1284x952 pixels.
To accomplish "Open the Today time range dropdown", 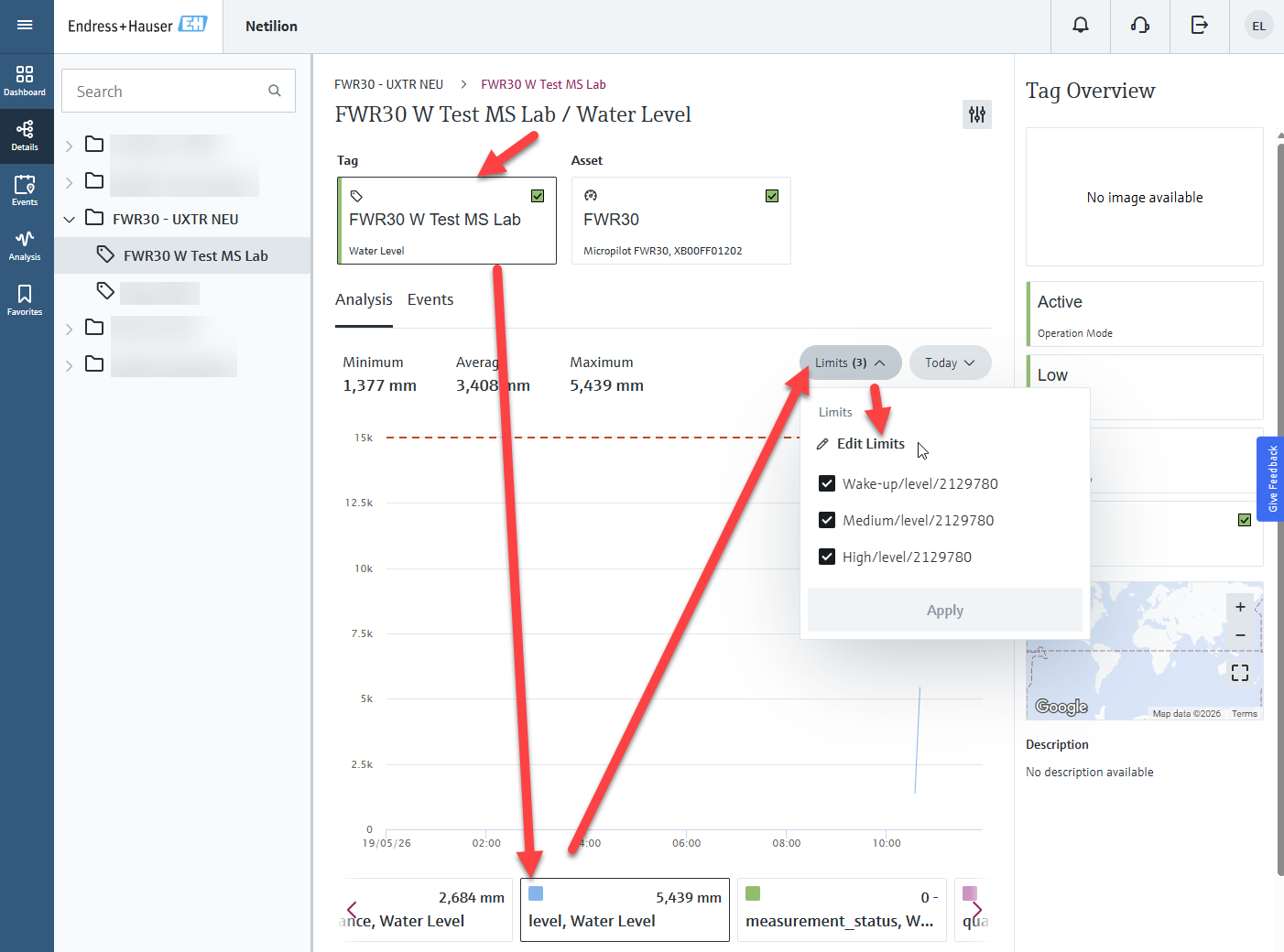I will tap(950, 362).
